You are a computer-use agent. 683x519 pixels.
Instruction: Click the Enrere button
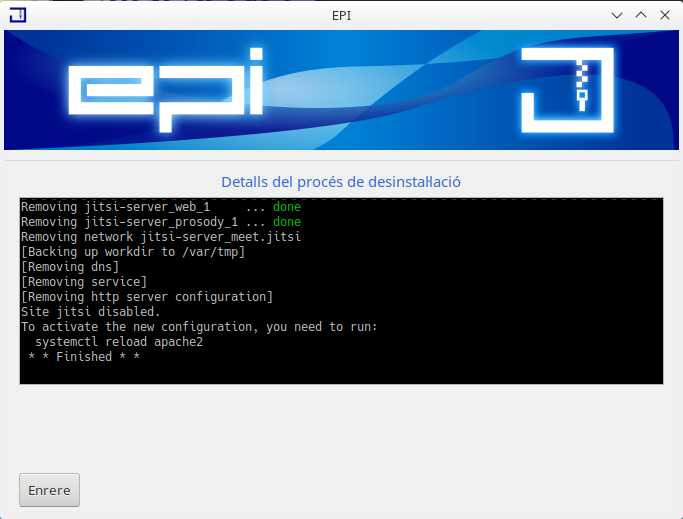[49, 490]
